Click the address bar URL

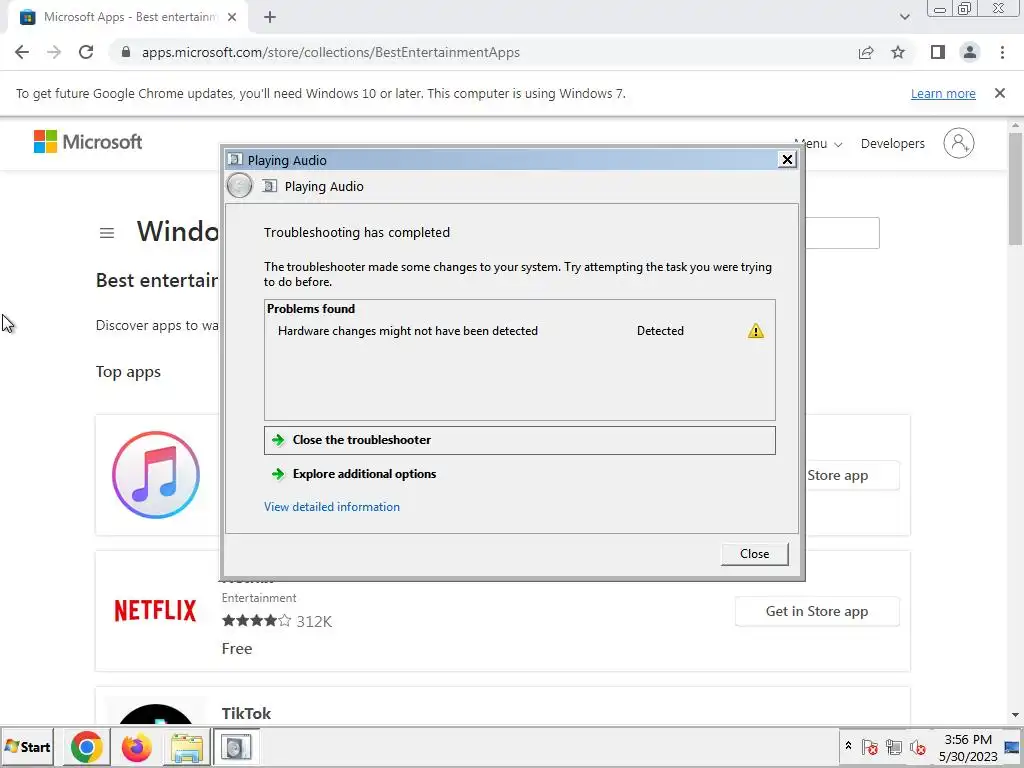[x=330, y=52]
